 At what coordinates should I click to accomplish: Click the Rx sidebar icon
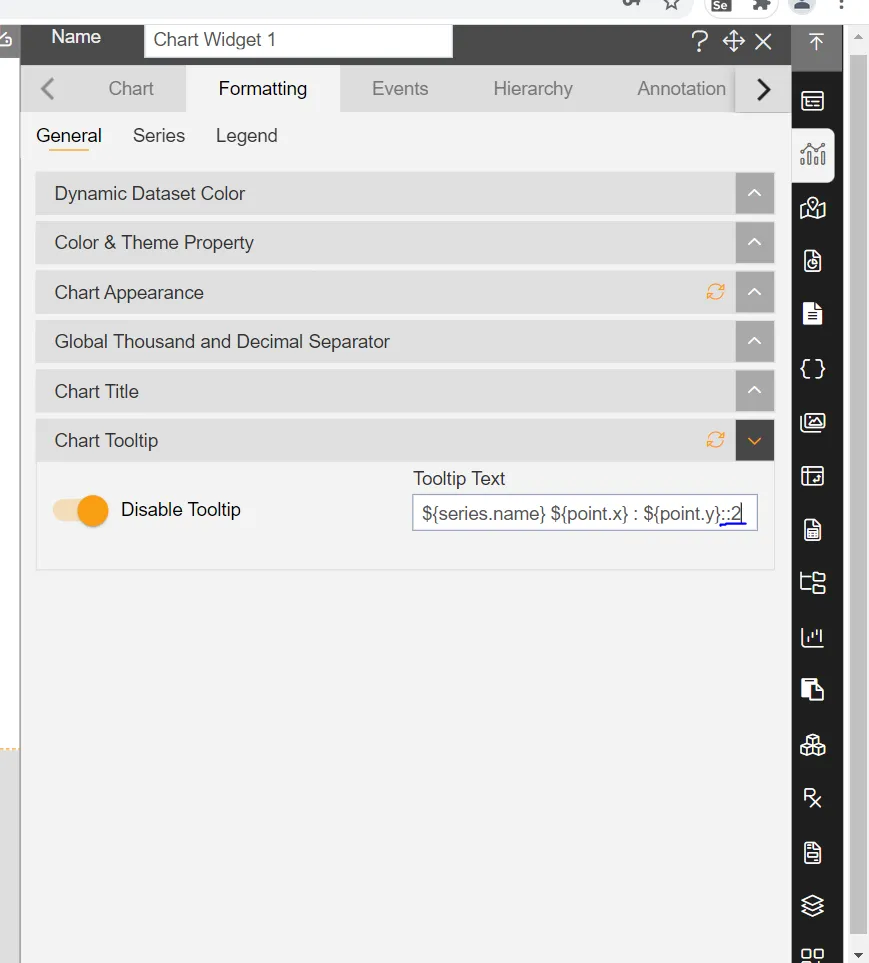812,798
